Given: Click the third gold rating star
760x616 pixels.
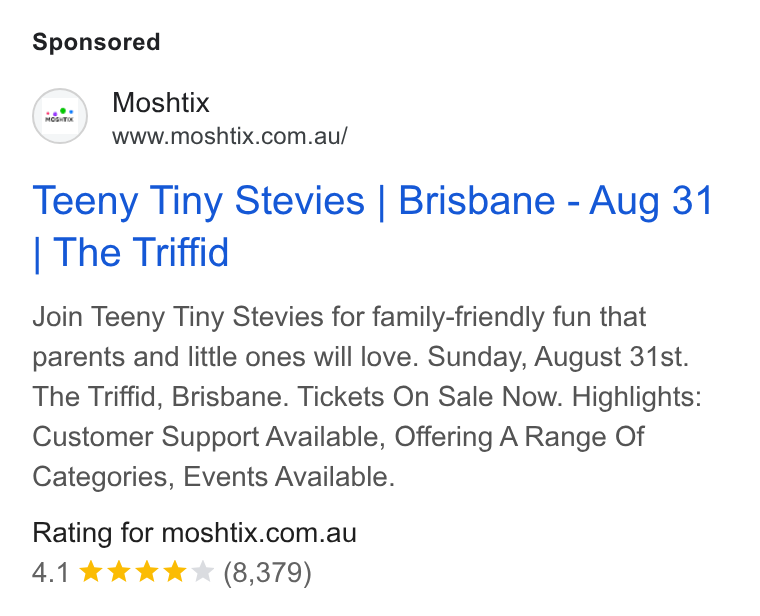Looking at the screenshot, I should 147,571.
